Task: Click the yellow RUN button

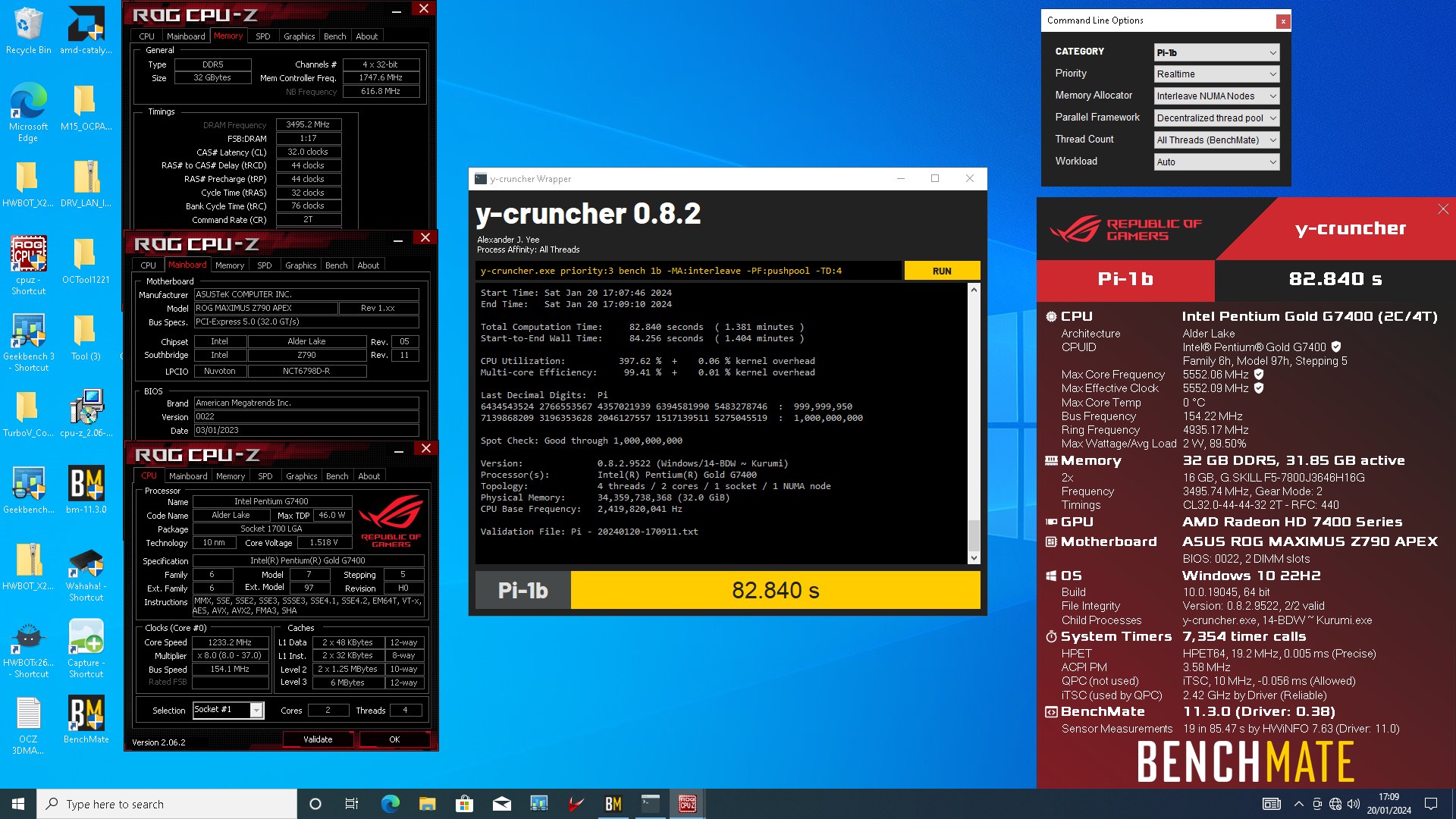Action: (x=942, y=271)
